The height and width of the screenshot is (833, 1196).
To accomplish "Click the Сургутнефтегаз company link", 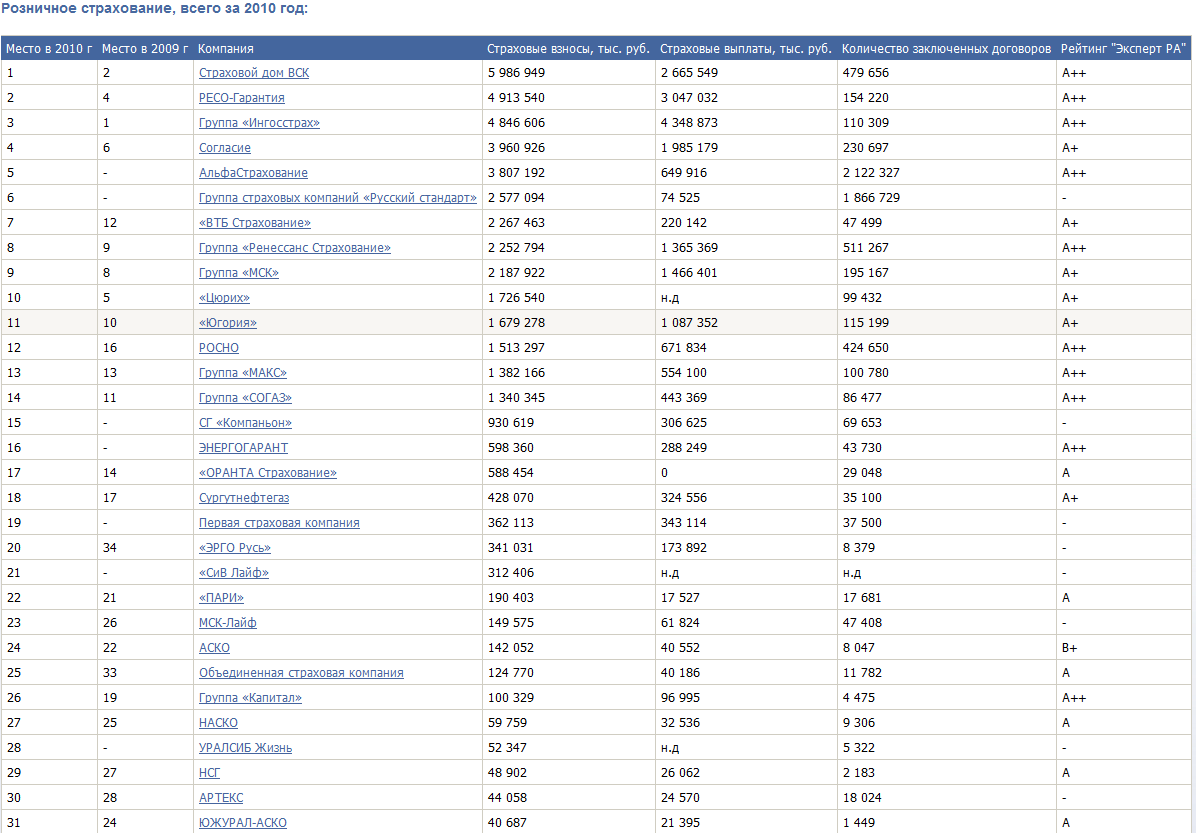I will coord(244,498).
